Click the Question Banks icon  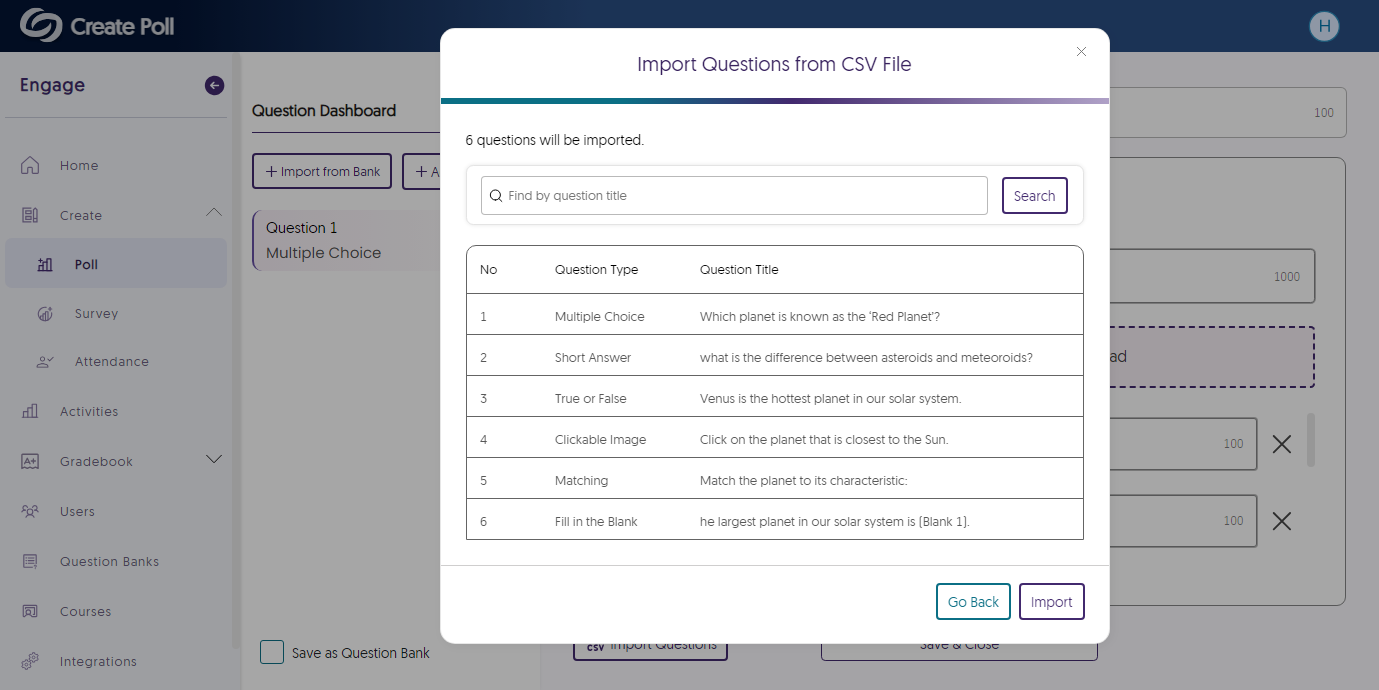coord(30,561)
